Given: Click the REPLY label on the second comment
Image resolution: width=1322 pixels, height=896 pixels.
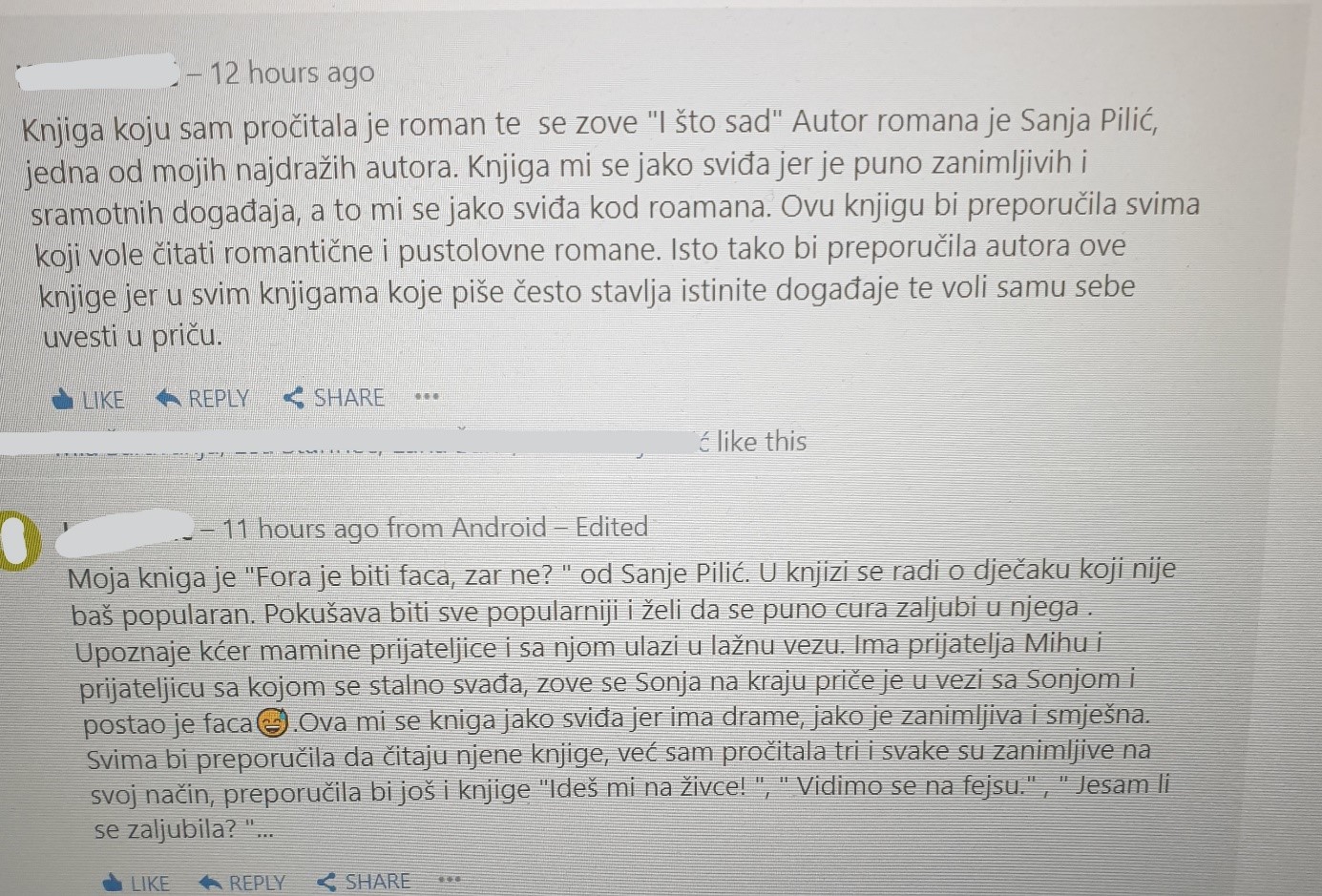Looking at the screenshot, I should pos(257,884).
